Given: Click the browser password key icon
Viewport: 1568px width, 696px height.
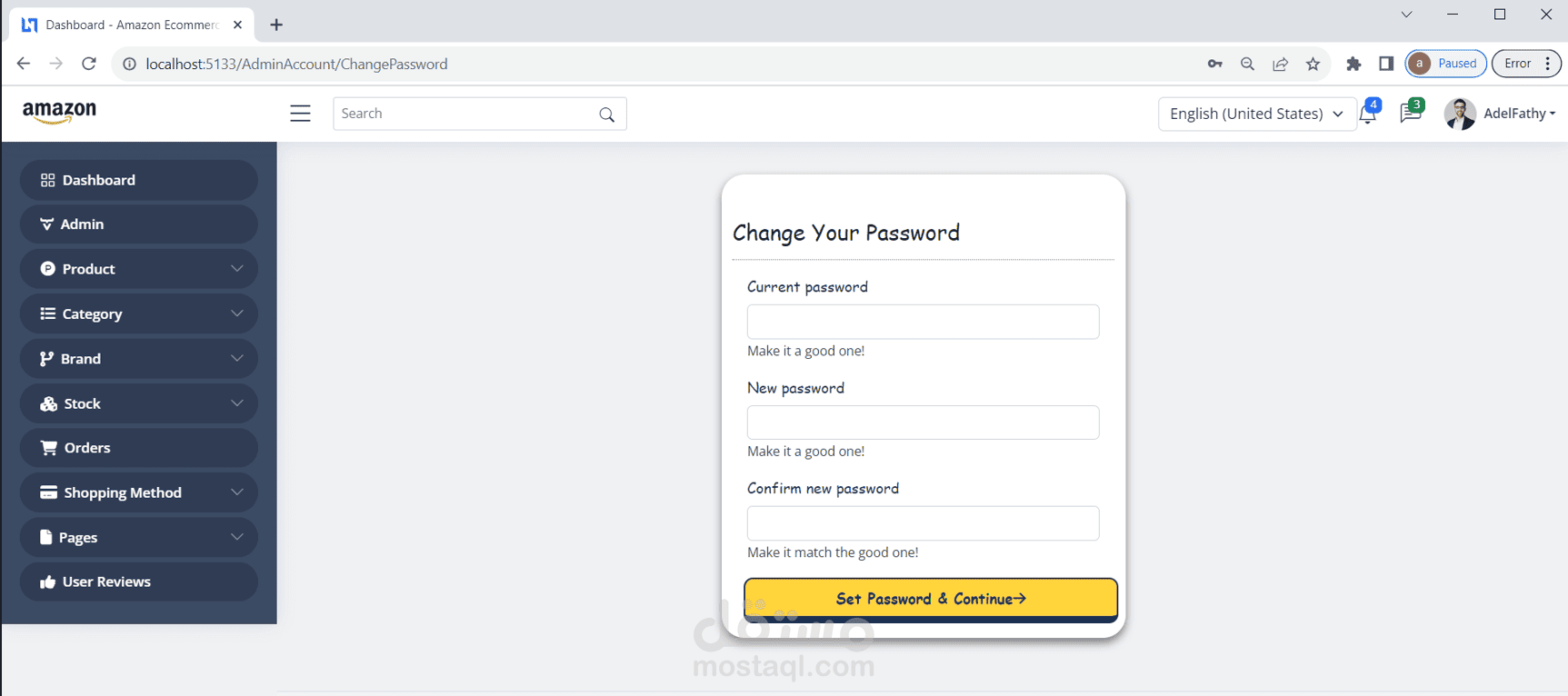Looking at the screenshot, I should (x=1214, y=64).
